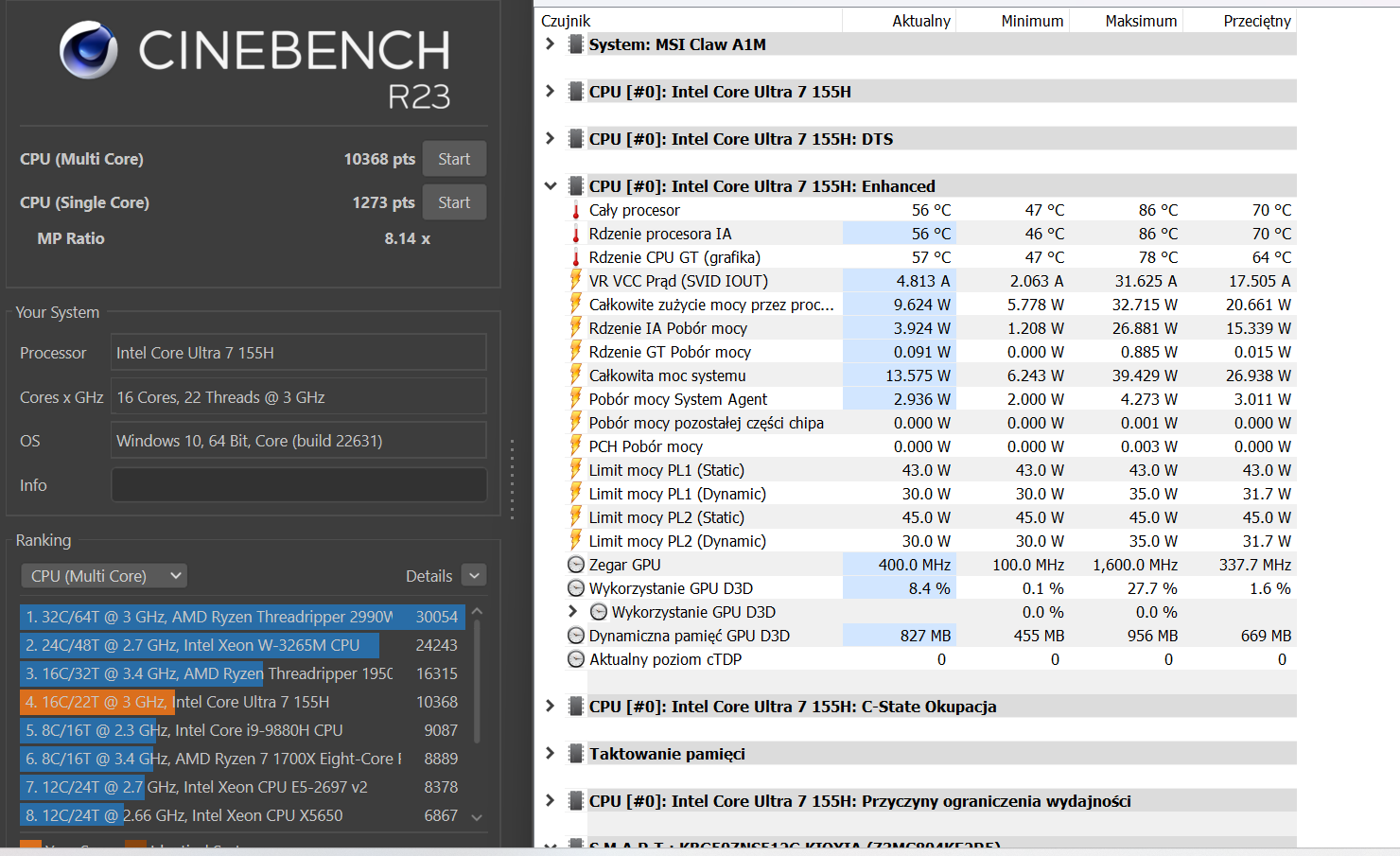Screen dimensions: 1400x856
Task: Start the CPU Single Core benchmark
Action: [454, 202]
